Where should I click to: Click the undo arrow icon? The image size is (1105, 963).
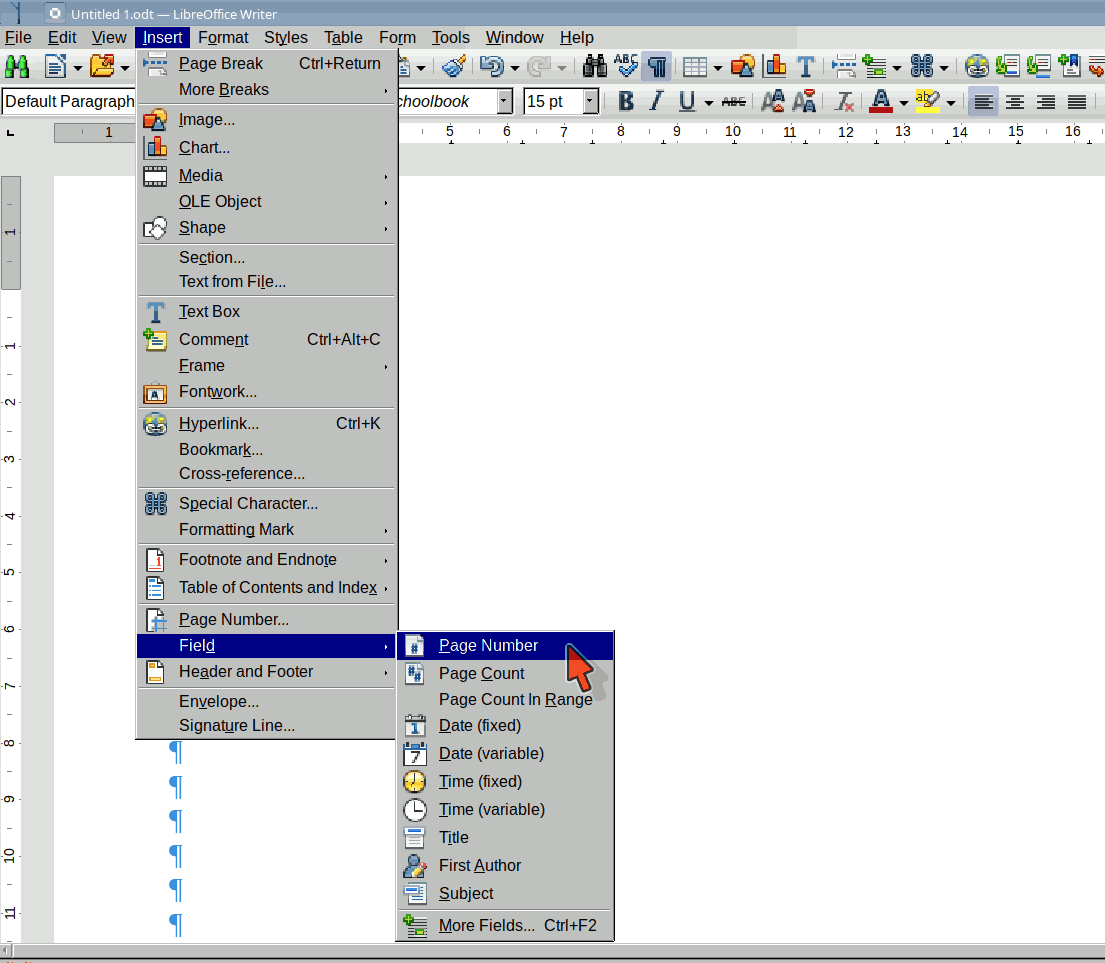point(490,67)
